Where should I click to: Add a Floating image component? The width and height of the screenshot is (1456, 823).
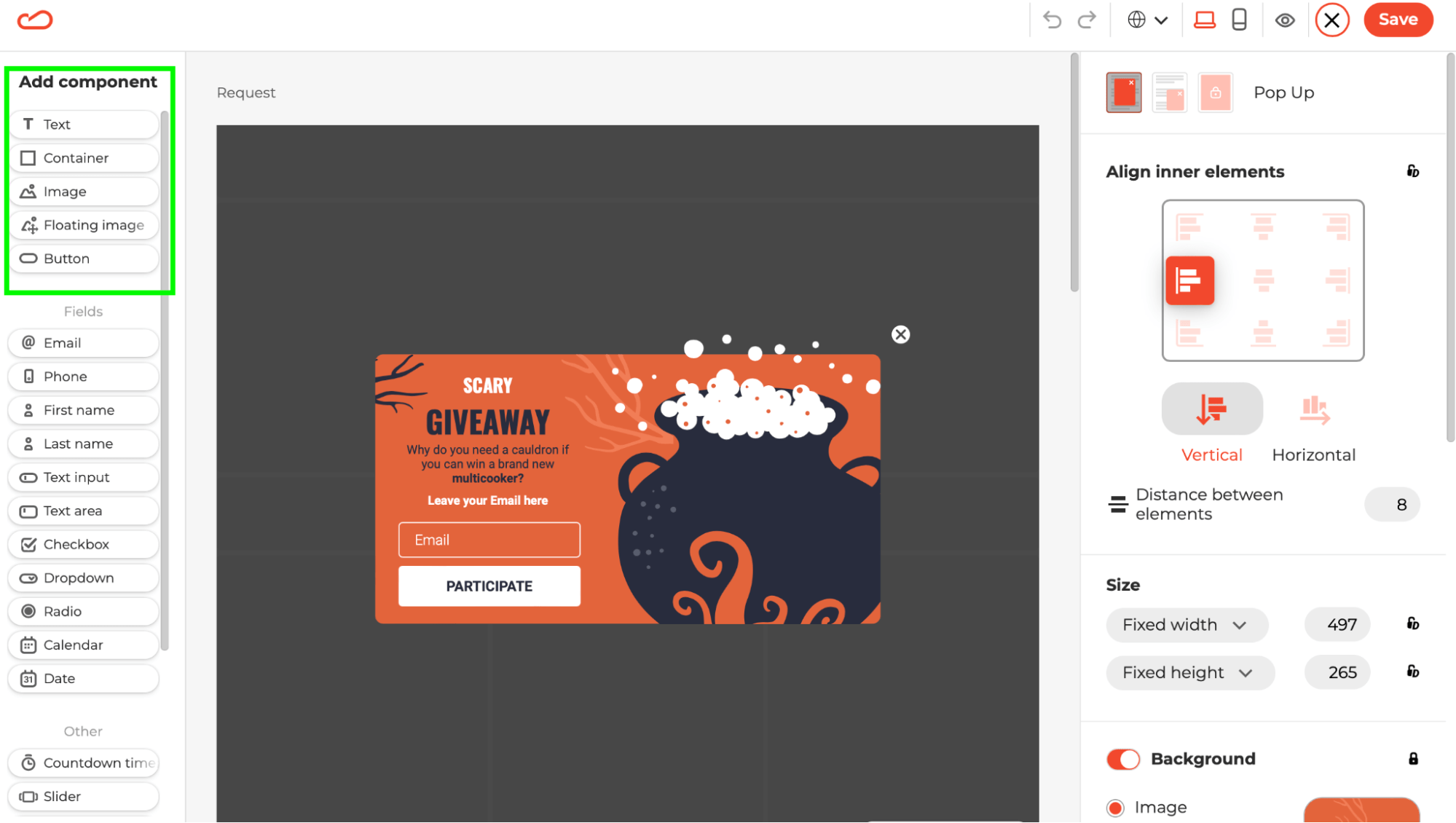pyautogui.click(x=84, y=225)
